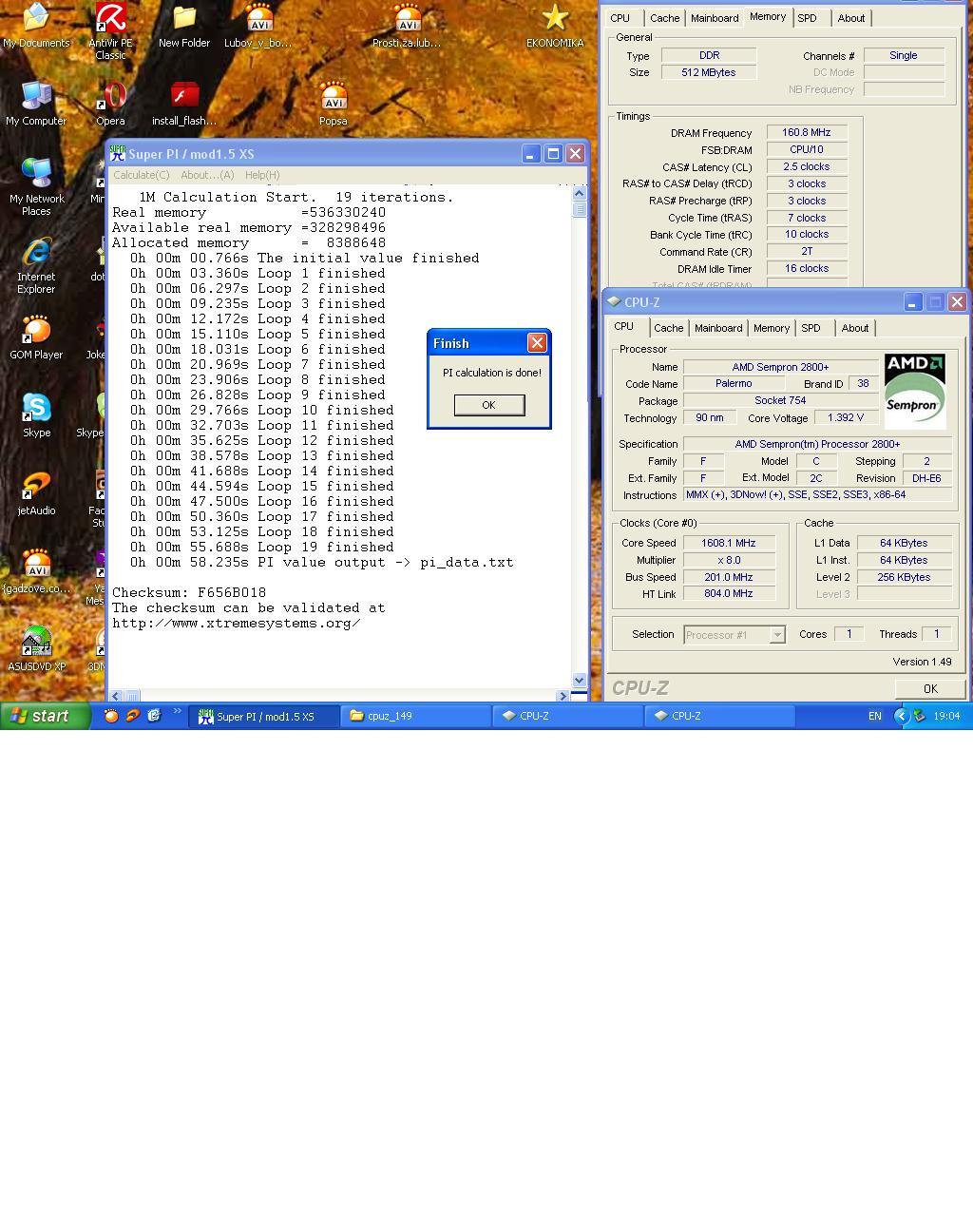Viewport: 973px width, 1232px height.
Task: Open My Computer icon
Action: coord(36,104)
